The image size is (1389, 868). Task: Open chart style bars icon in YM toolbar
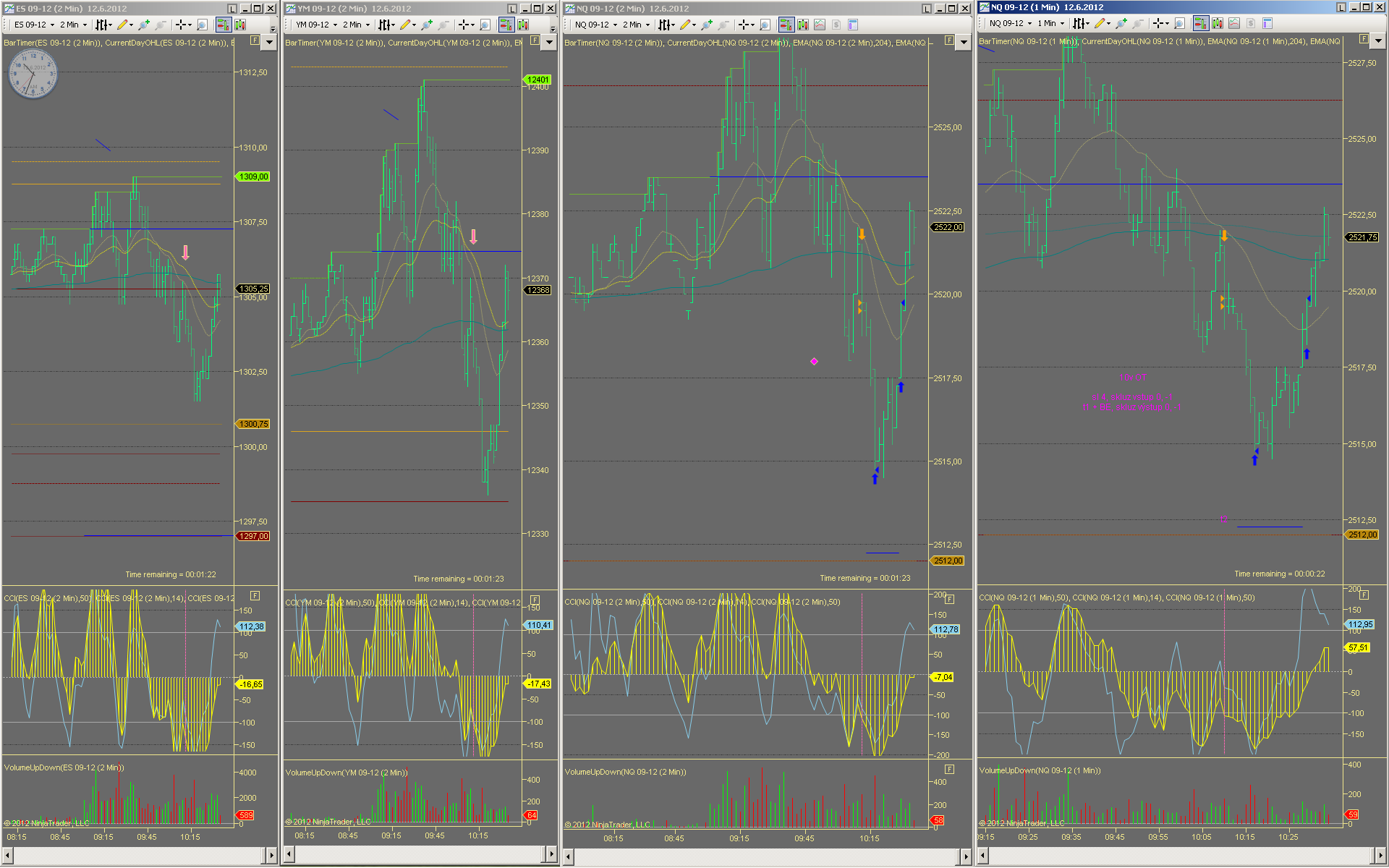point(384,25)
